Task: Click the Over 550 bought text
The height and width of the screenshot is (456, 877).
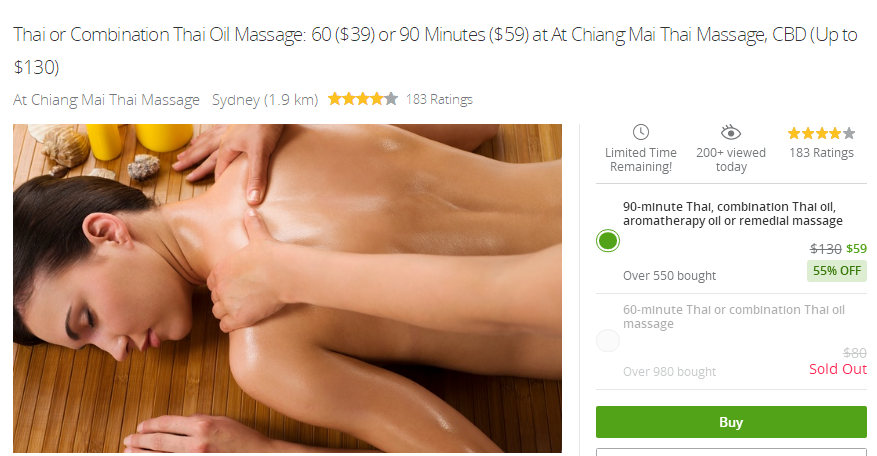Action: point(669,276)
